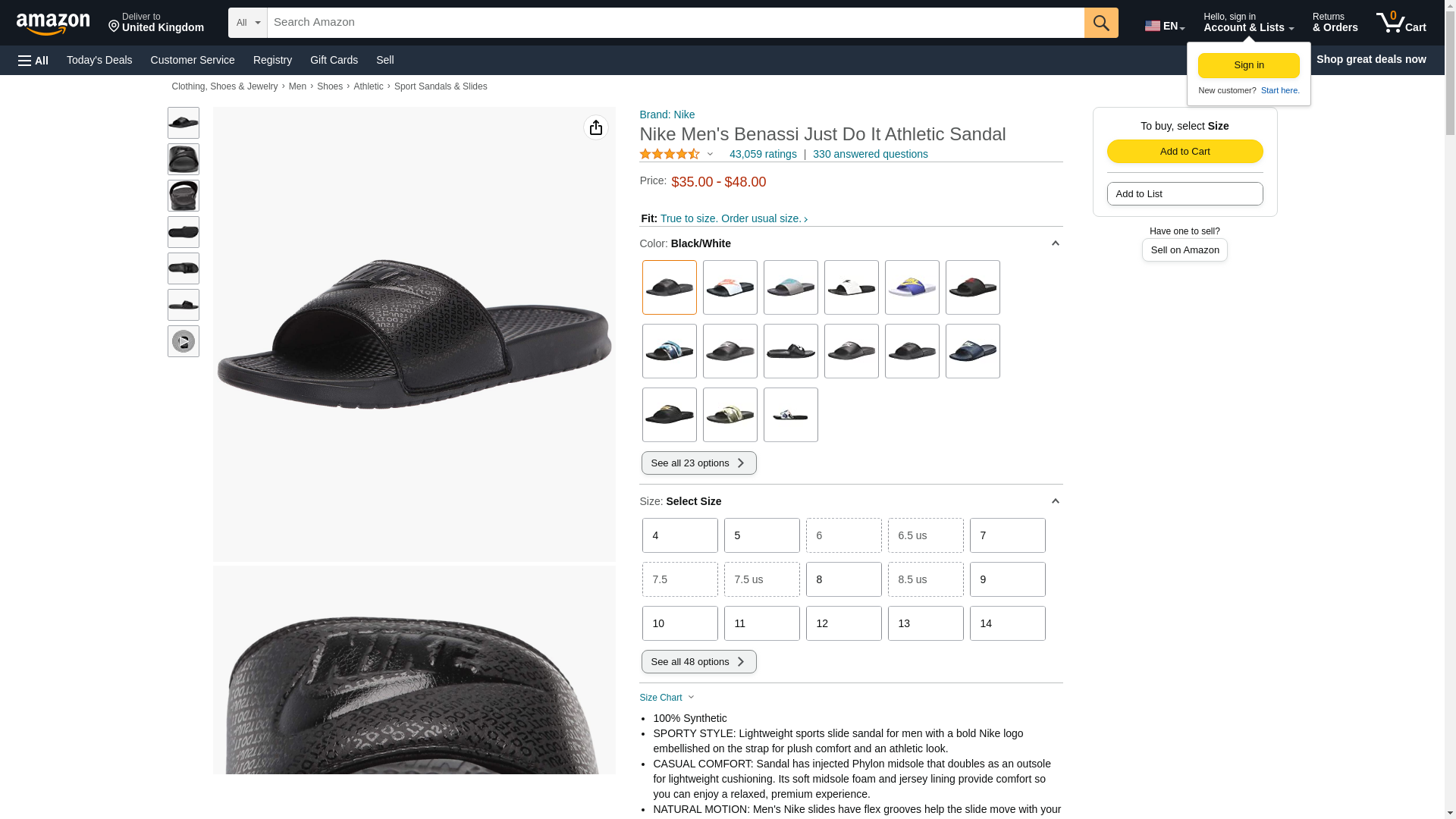Open the cart icon
This screenshot has height=819, width=1456.
point(1401,23)
